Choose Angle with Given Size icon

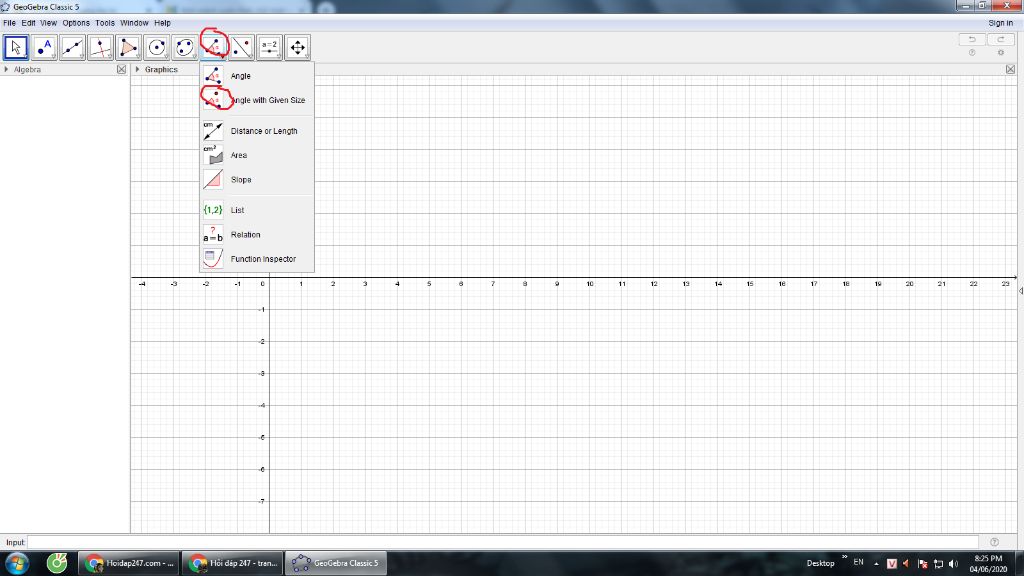pos(213,100)
